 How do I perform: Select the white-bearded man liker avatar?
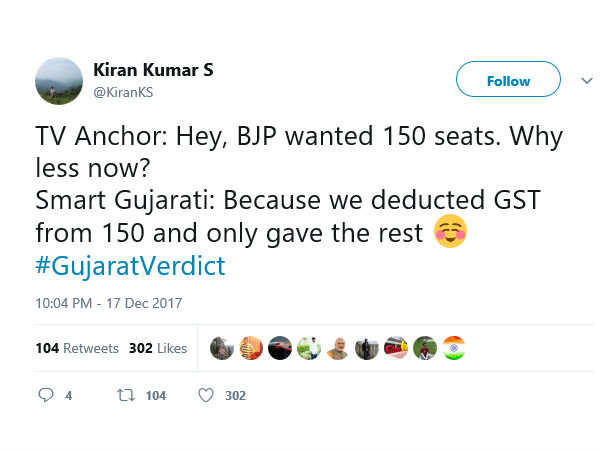[x=338, y=348]
